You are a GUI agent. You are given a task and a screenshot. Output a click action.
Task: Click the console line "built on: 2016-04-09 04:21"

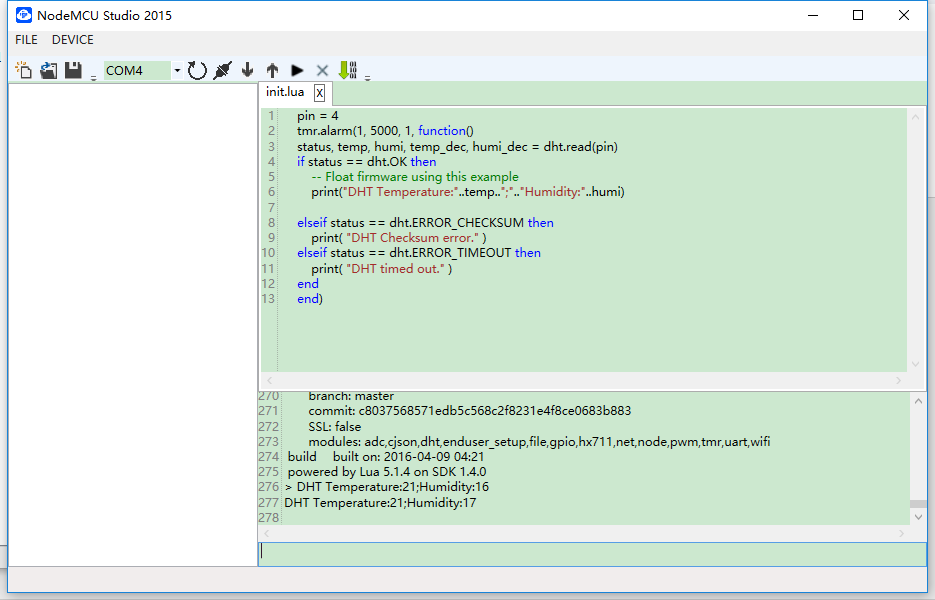[x=408, y=457]
